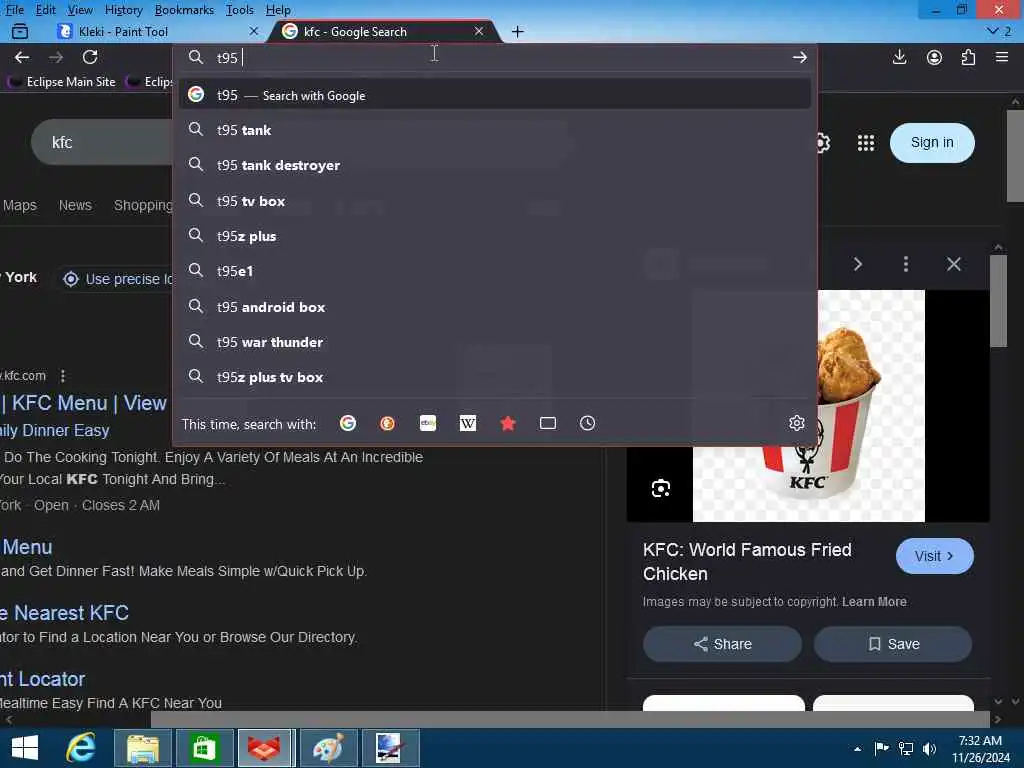This screenshot has height=768, width=1024.
Task: Select suggestion t95 tv box
Action: [x=494, y=201]
